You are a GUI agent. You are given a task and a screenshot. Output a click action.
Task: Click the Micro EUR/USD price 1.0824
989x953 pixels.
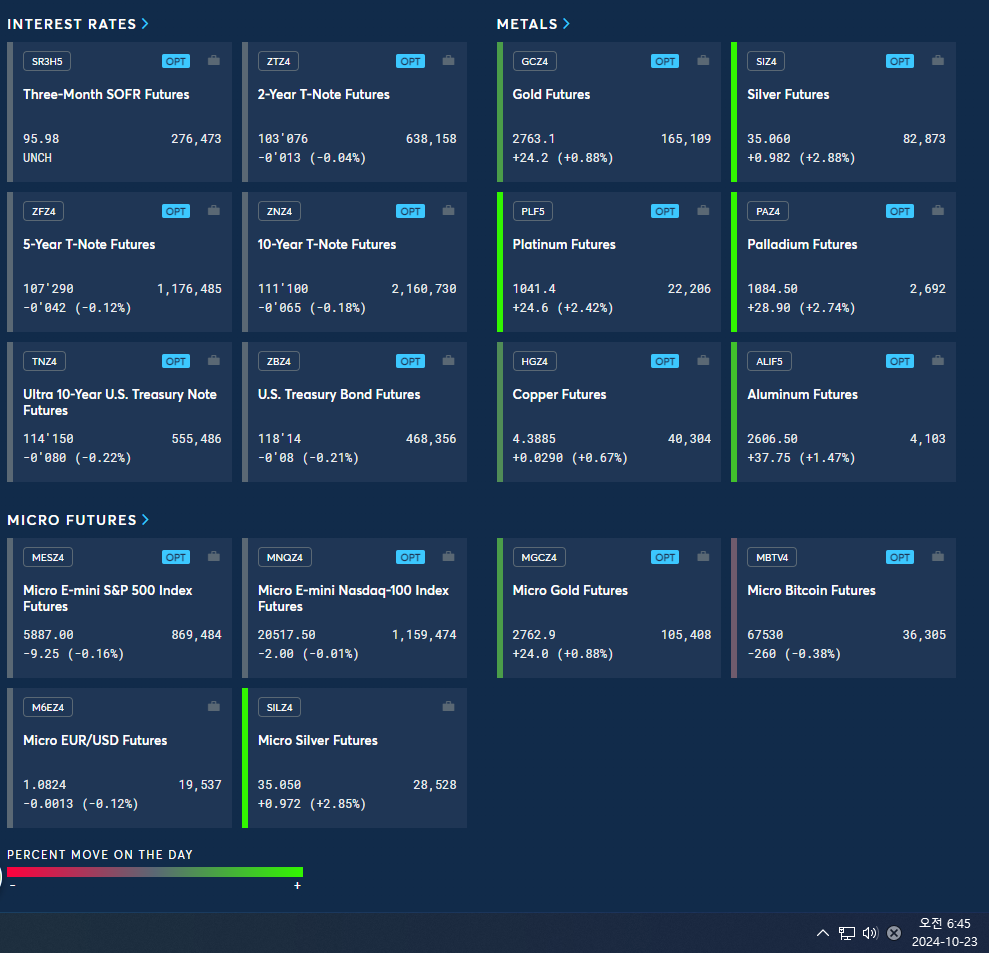click(44, 785)
